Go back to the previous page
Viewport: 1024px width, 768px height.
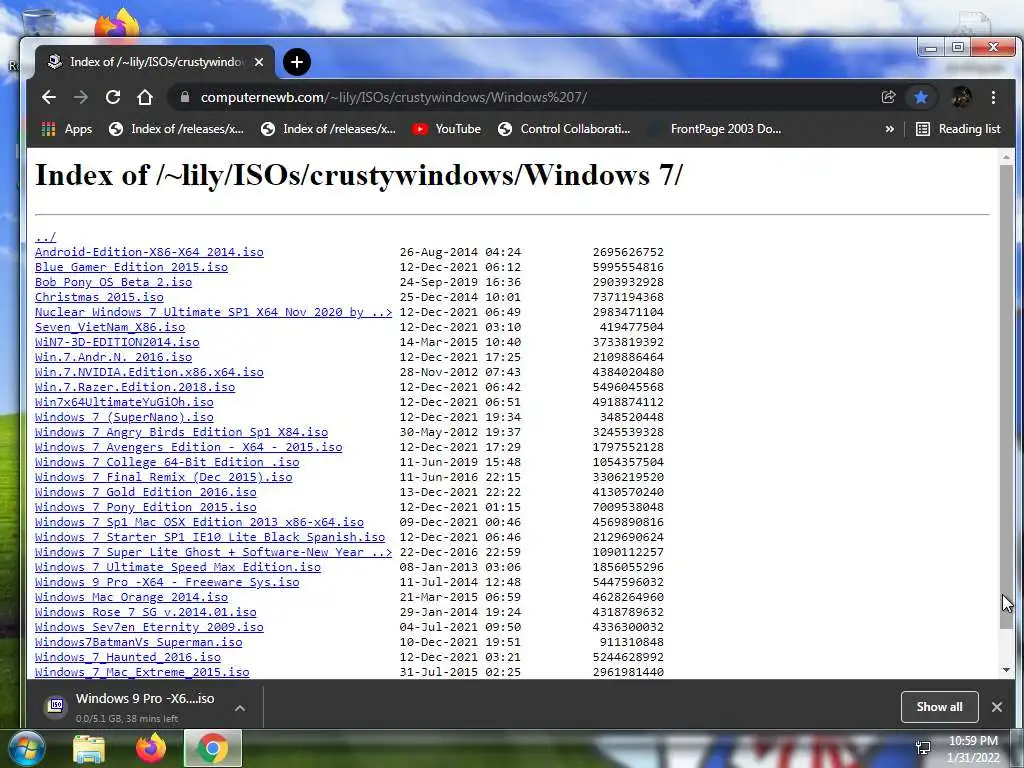49,97
